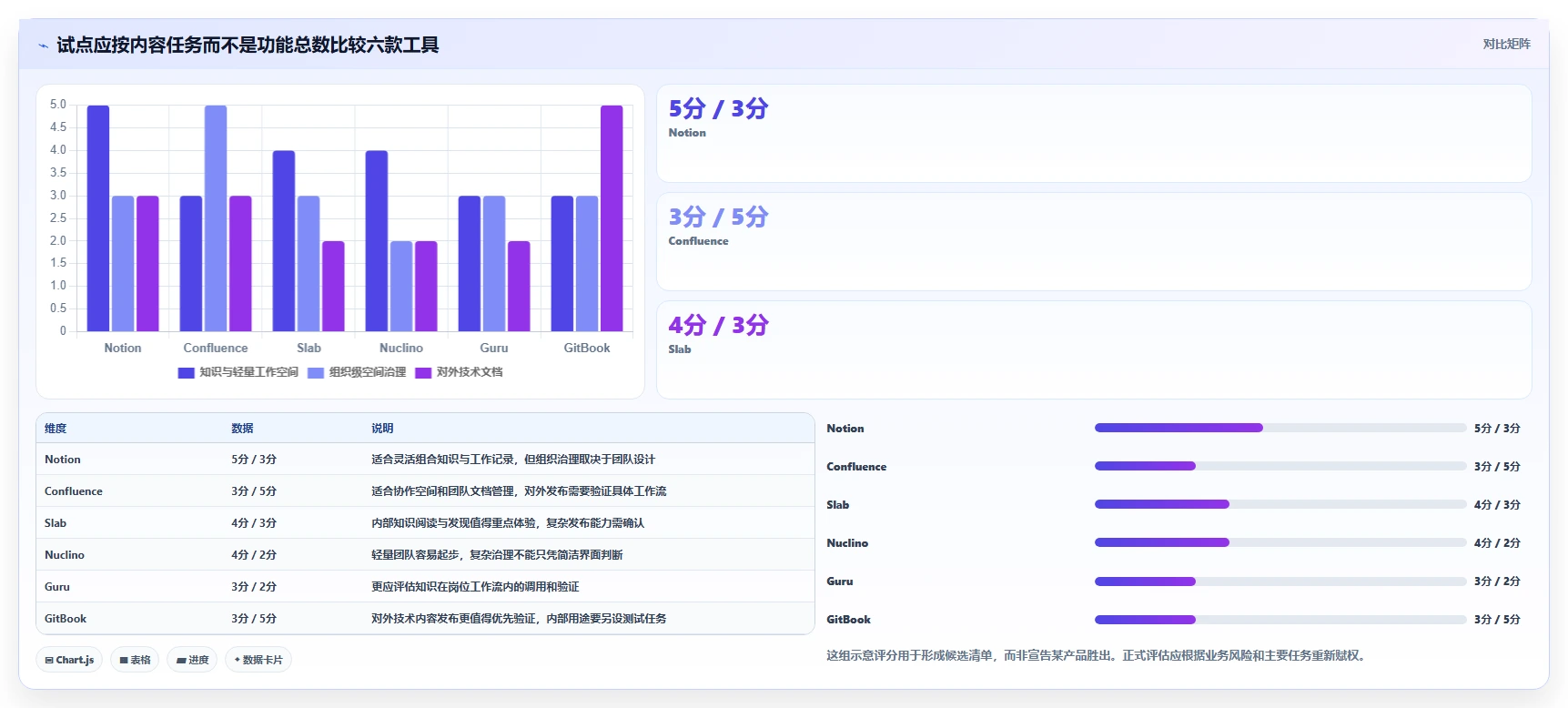Screen dimensions: 1568x708
Task: Click the 说明 column header
Action: (x=382, y=428)
